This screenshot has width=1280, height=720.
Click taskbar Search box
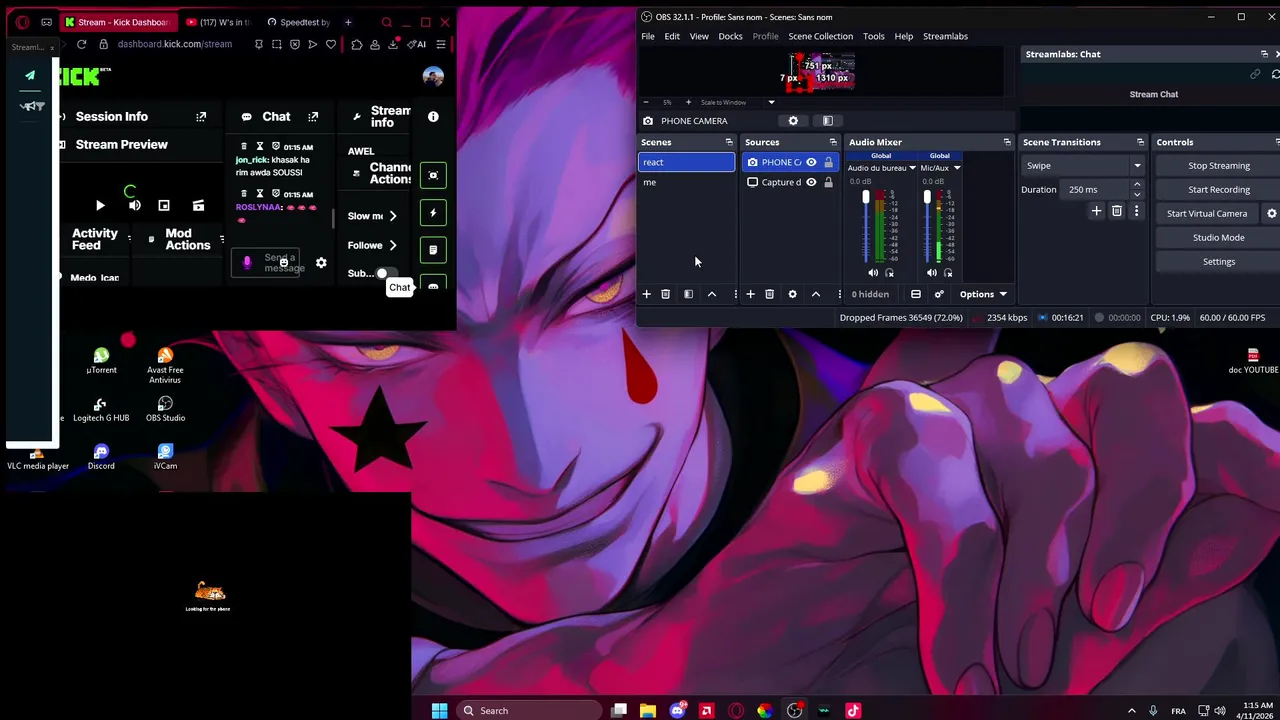point(529,711)
